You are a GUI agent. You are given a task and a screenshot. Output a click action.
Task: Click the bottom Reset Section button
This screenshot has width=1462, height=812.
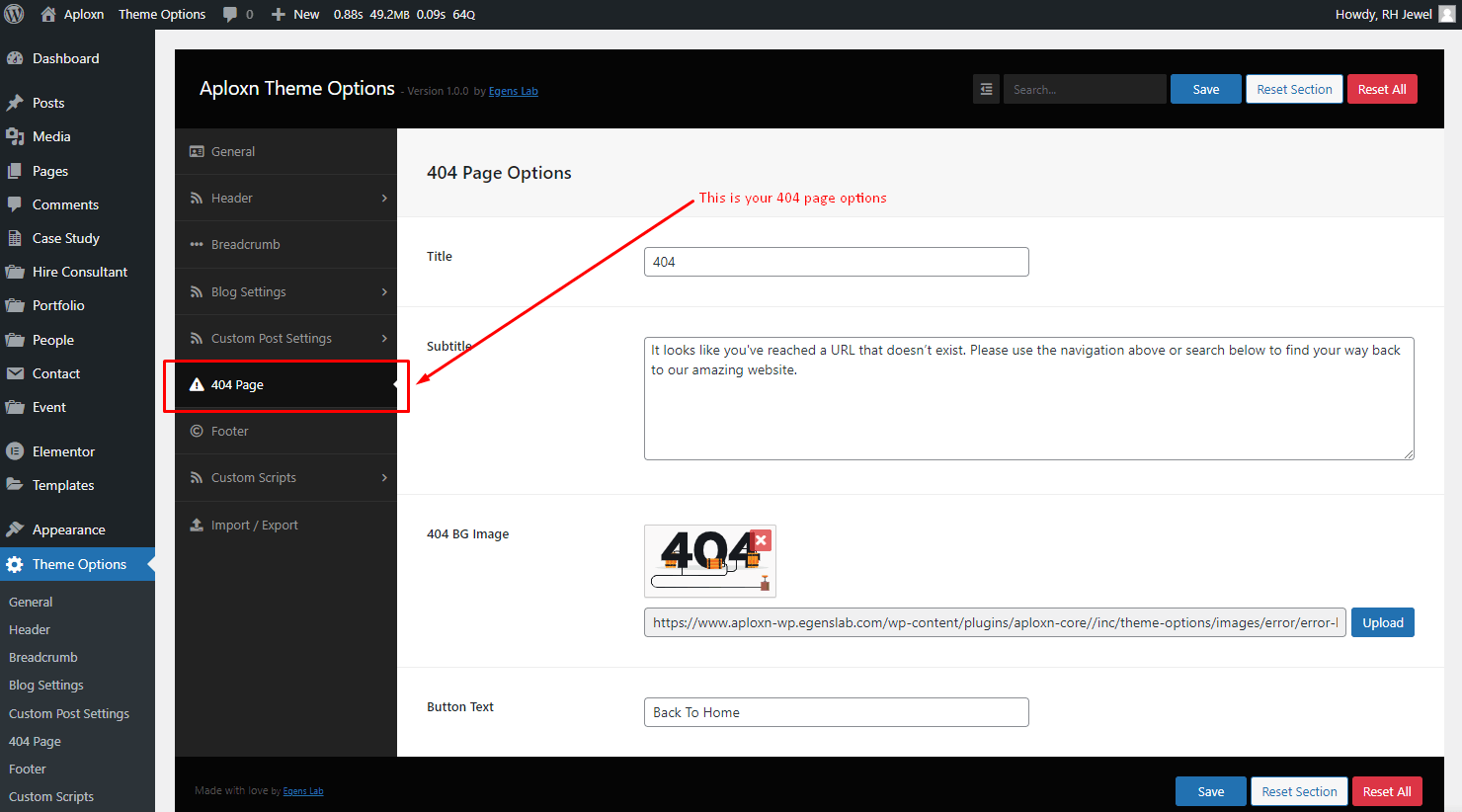pyautogui.click(x=1299, y=791)
